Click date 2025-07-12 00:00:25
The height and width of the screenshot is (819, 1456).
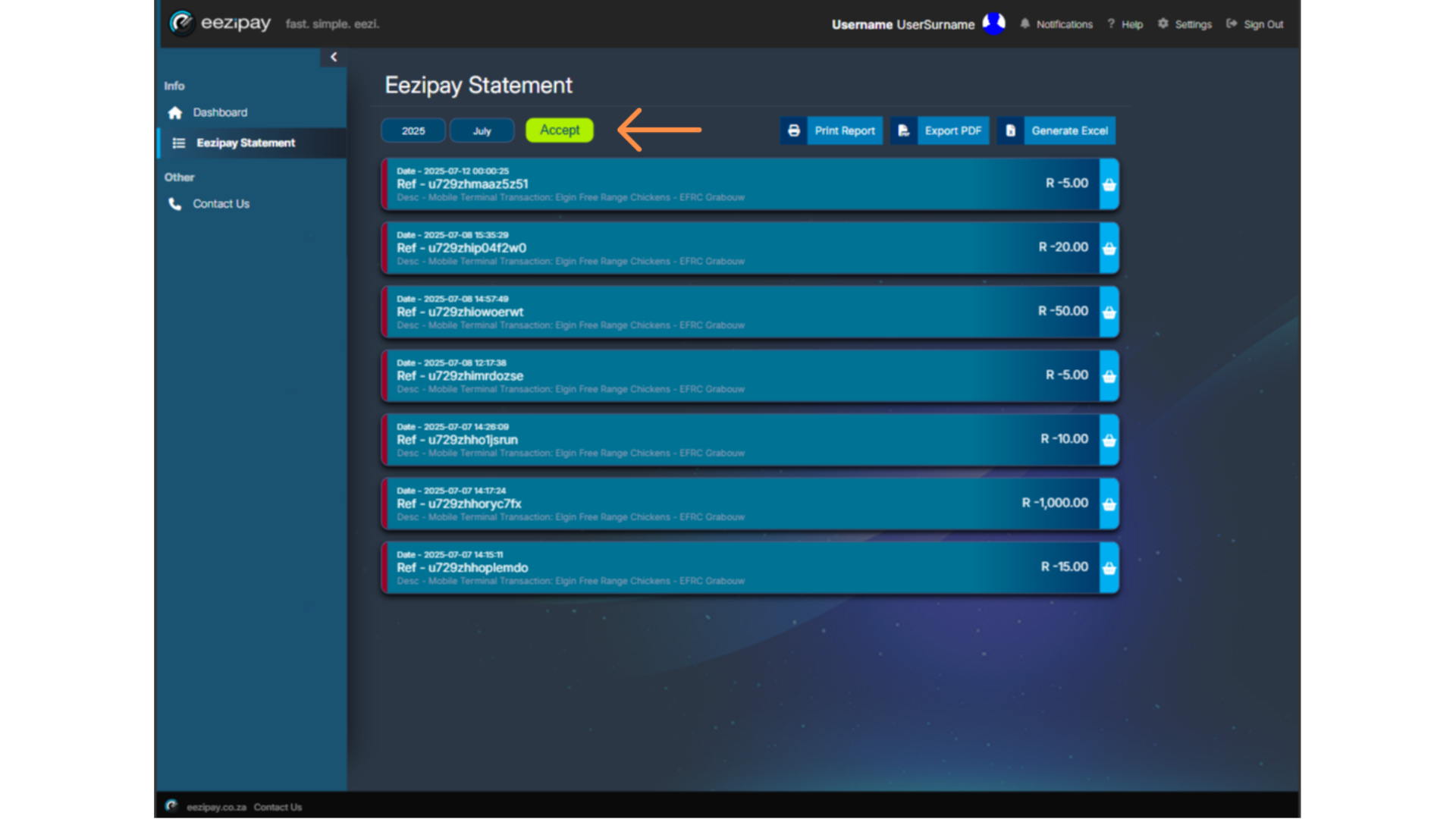click(453, 171)
